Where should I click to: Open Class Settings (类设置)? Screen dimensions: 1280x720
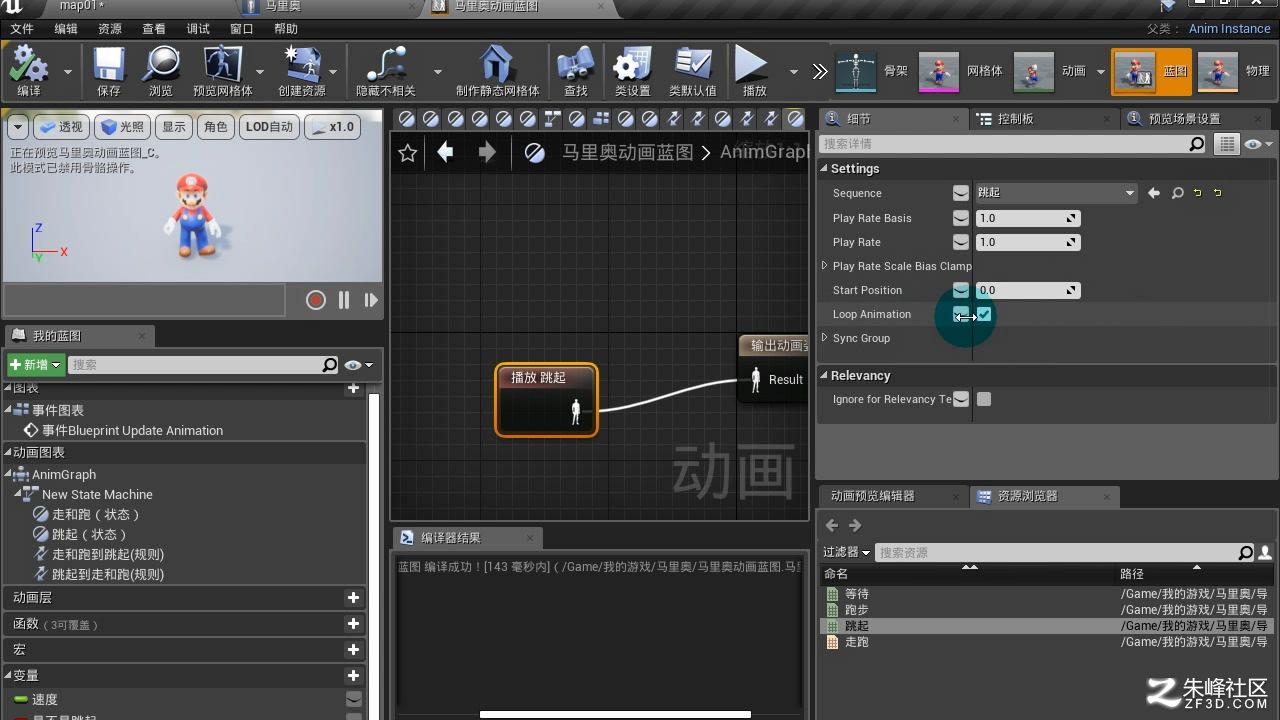point(632,71)
